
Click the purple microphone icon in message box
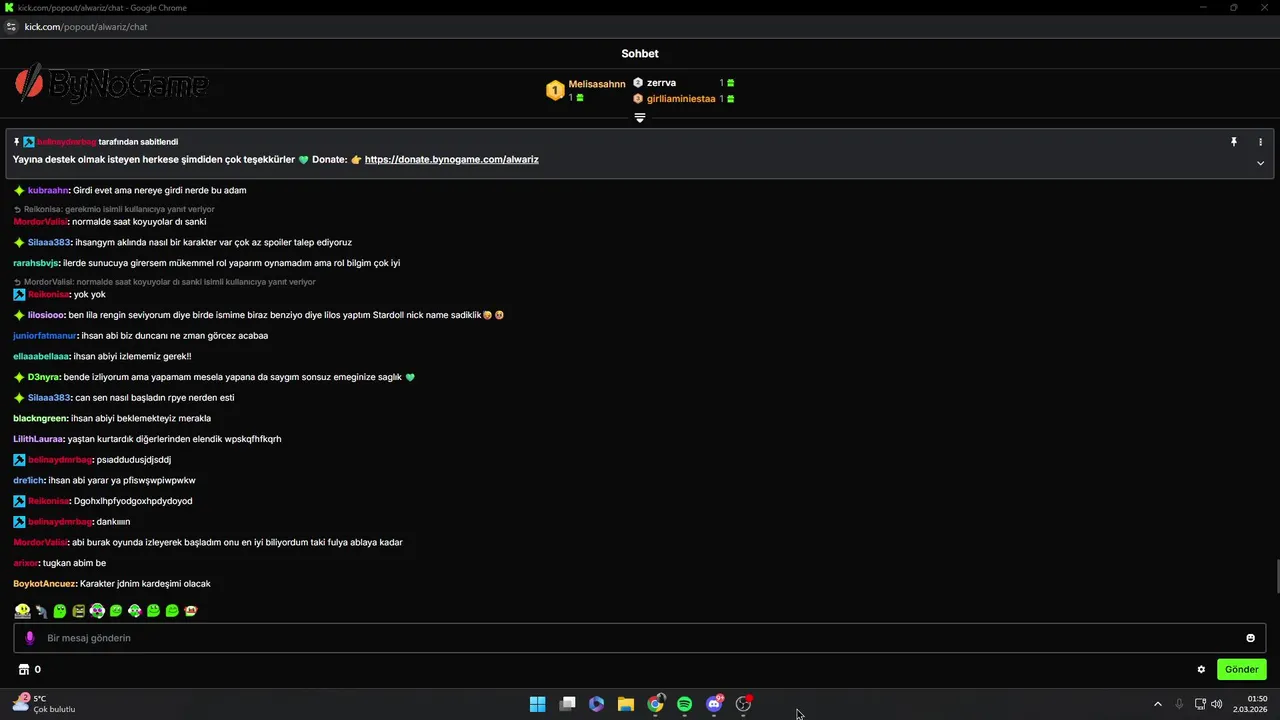pyautogui.click(x=30, y=638)
